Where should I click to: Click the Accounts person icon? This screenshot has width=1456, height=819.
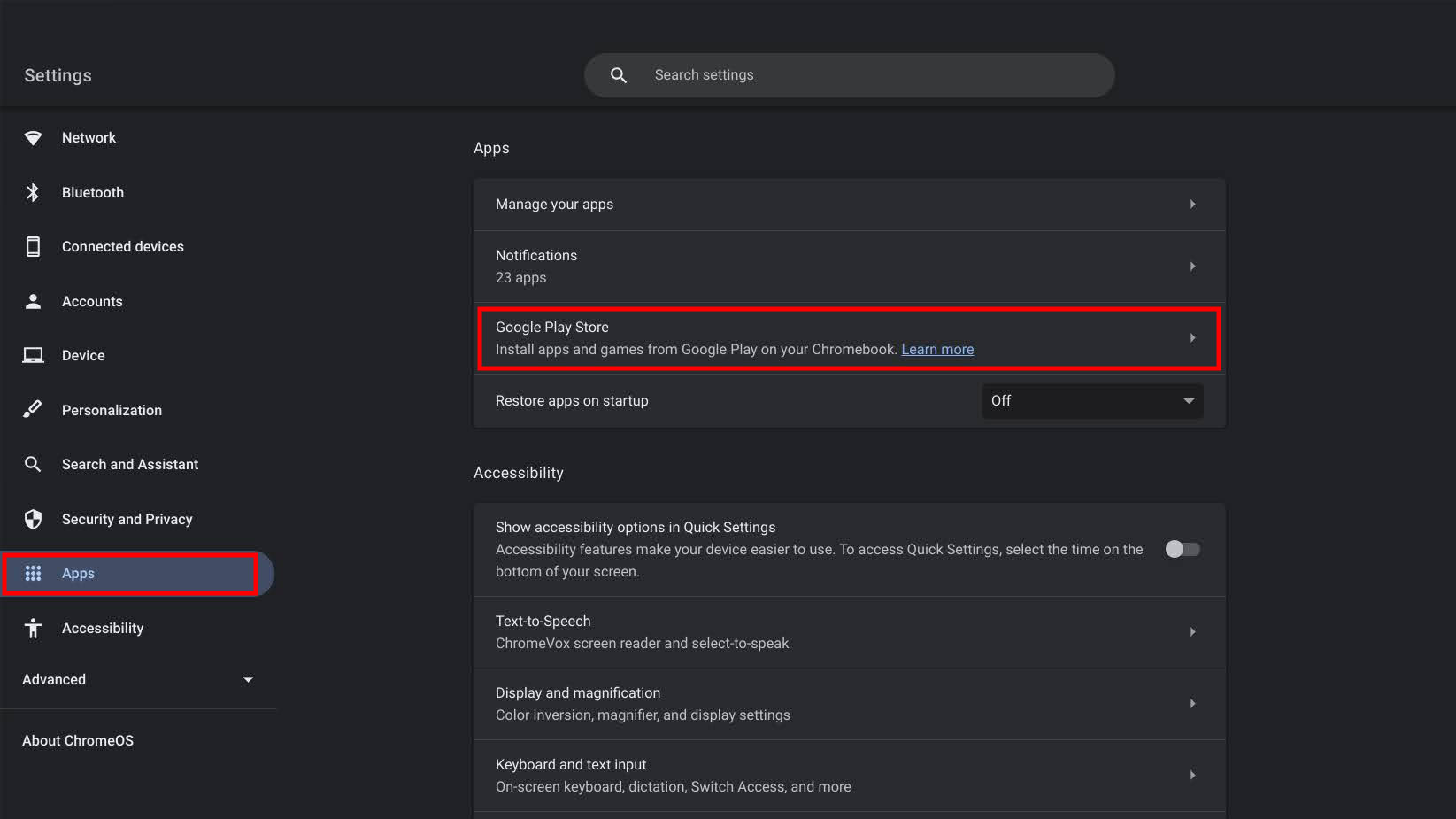[33, 302]
